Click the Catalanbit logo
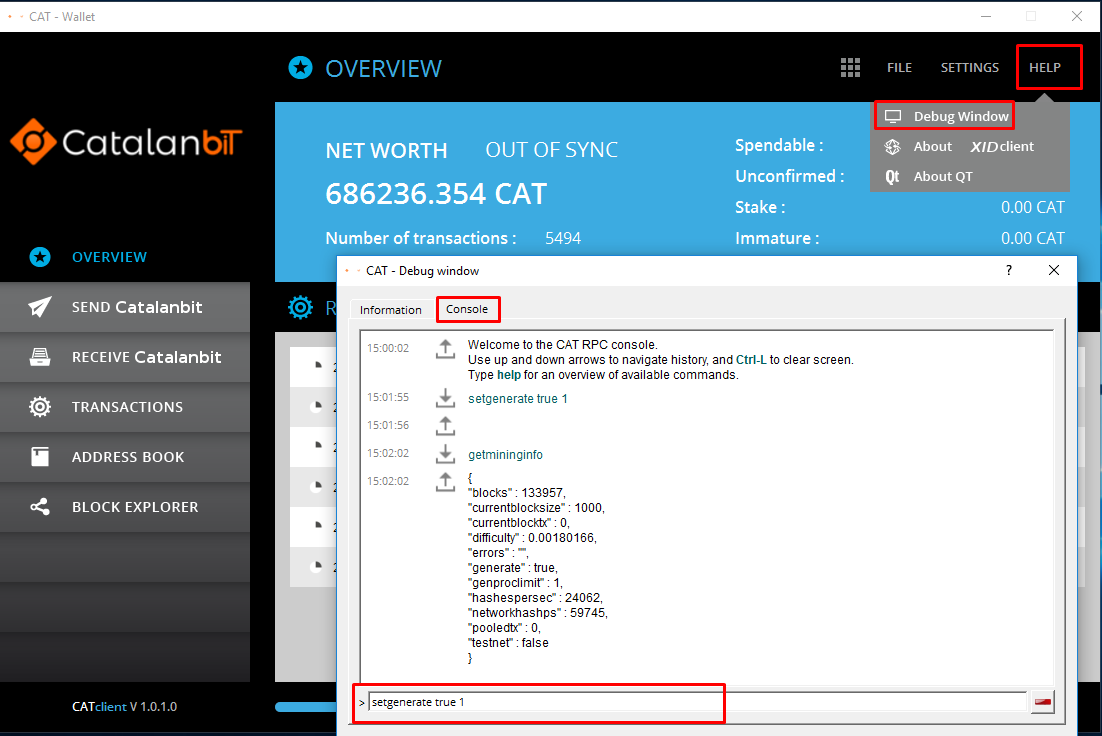The width and height of the screenshot is (1102, 736). coord(127,142)
